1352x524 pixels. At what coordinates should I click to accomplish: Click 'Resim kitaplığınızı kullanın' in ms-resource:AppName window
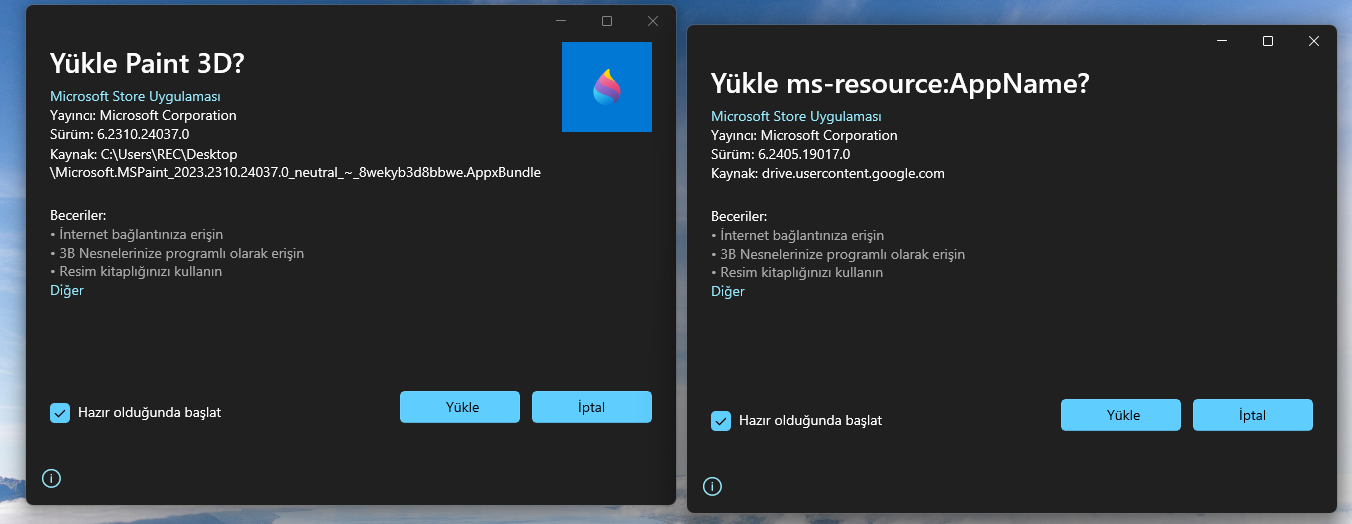pyautogui.click(x=797, y=272)
